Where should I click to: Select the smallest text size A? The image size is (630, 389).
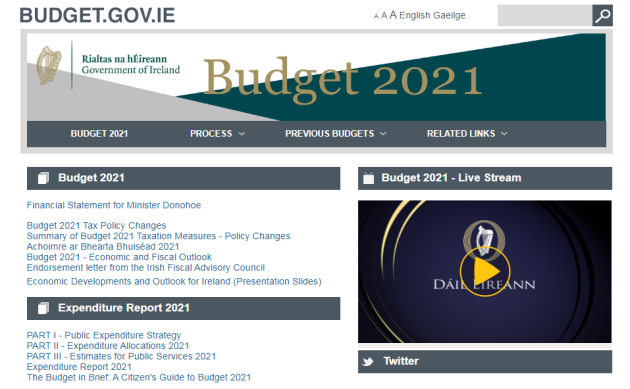pos(376,16)
